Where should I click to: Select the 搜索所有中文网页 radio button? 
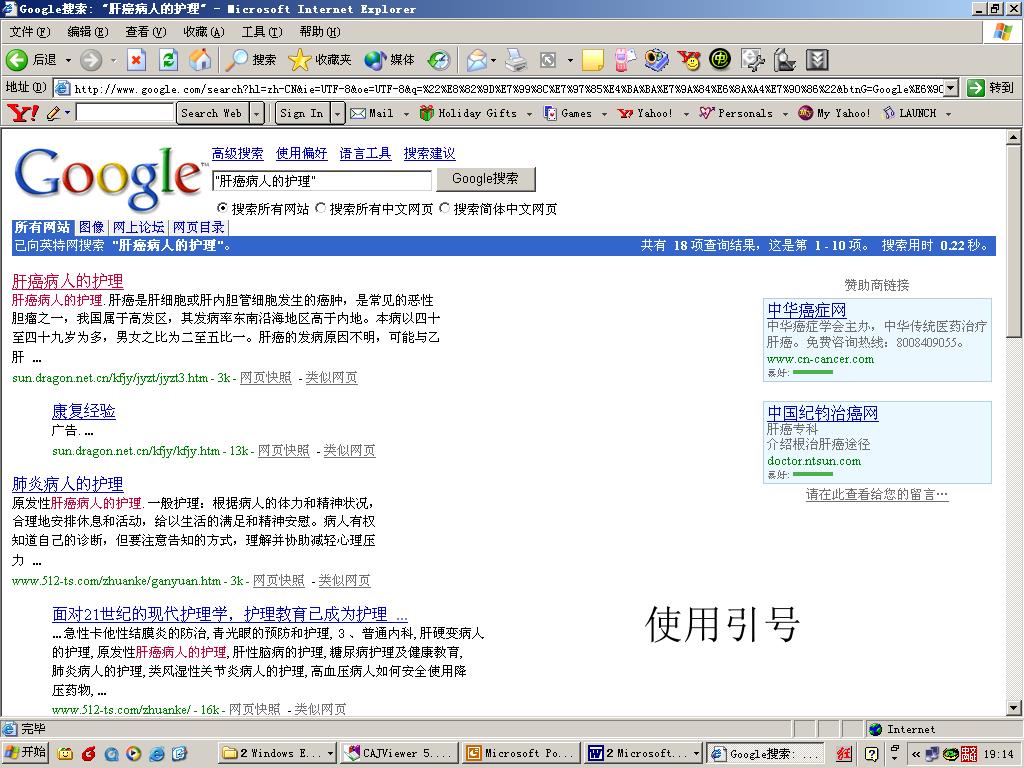tap(320, 208)
